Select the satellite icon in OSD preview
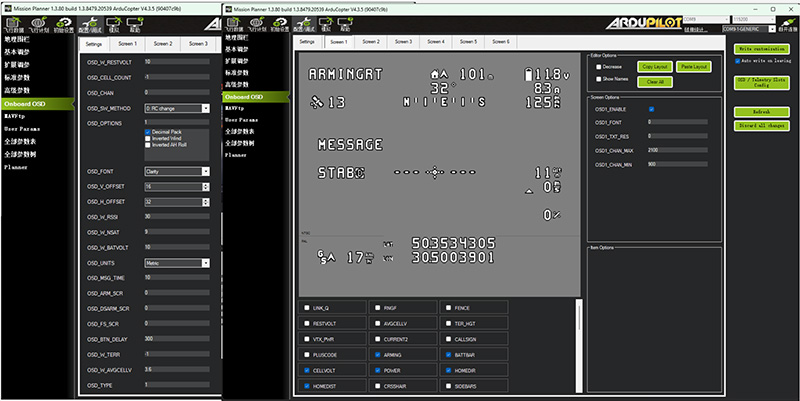This screenshot has height=401, width=800. 315,102
